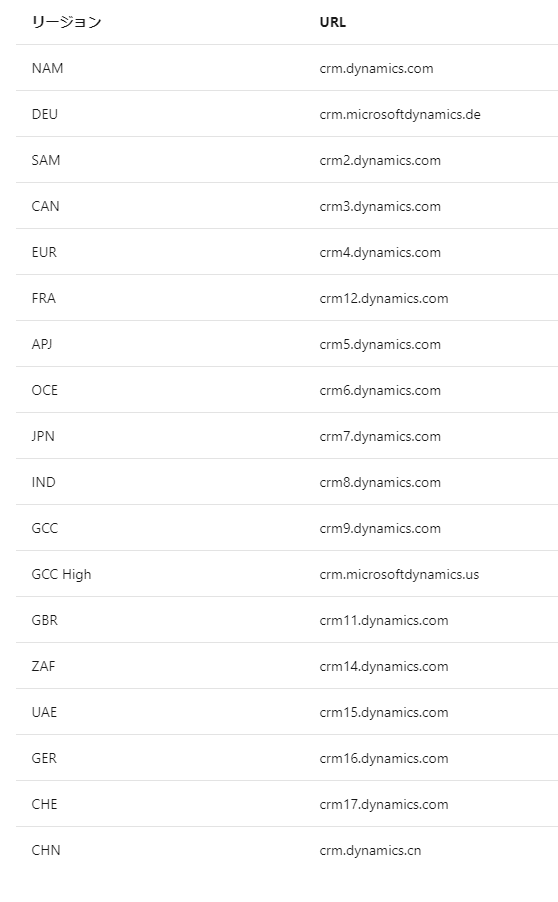Click crm.microsoftdynamics.us for GCC High

[x=399, y=575]
